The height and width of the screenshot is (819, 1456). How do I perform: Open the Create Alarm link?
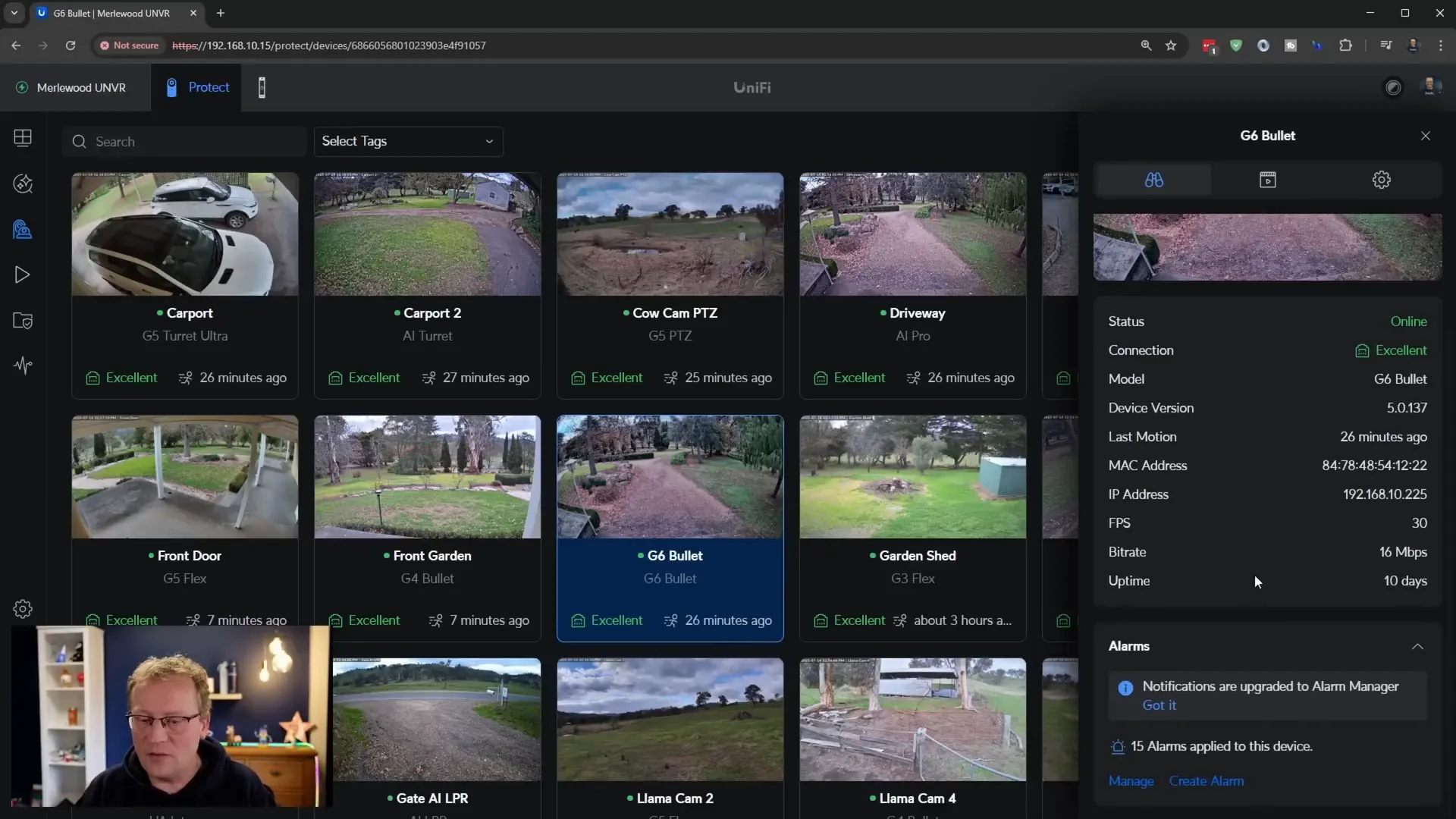click(1207, 781)
